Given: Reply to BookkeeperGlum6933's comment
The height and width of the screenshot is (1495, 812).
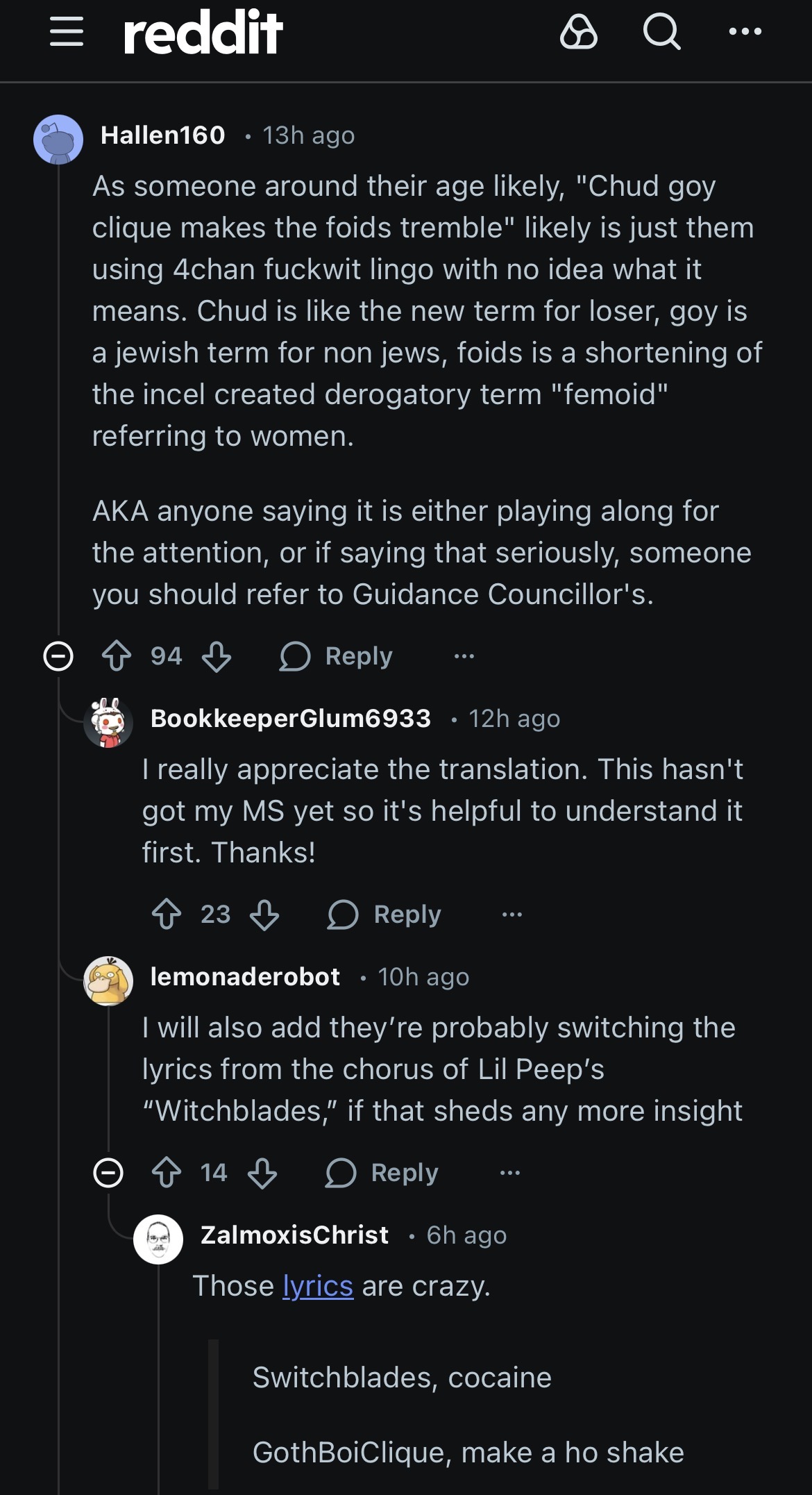Looking at the screenshot, I should (x=385, y=914).
